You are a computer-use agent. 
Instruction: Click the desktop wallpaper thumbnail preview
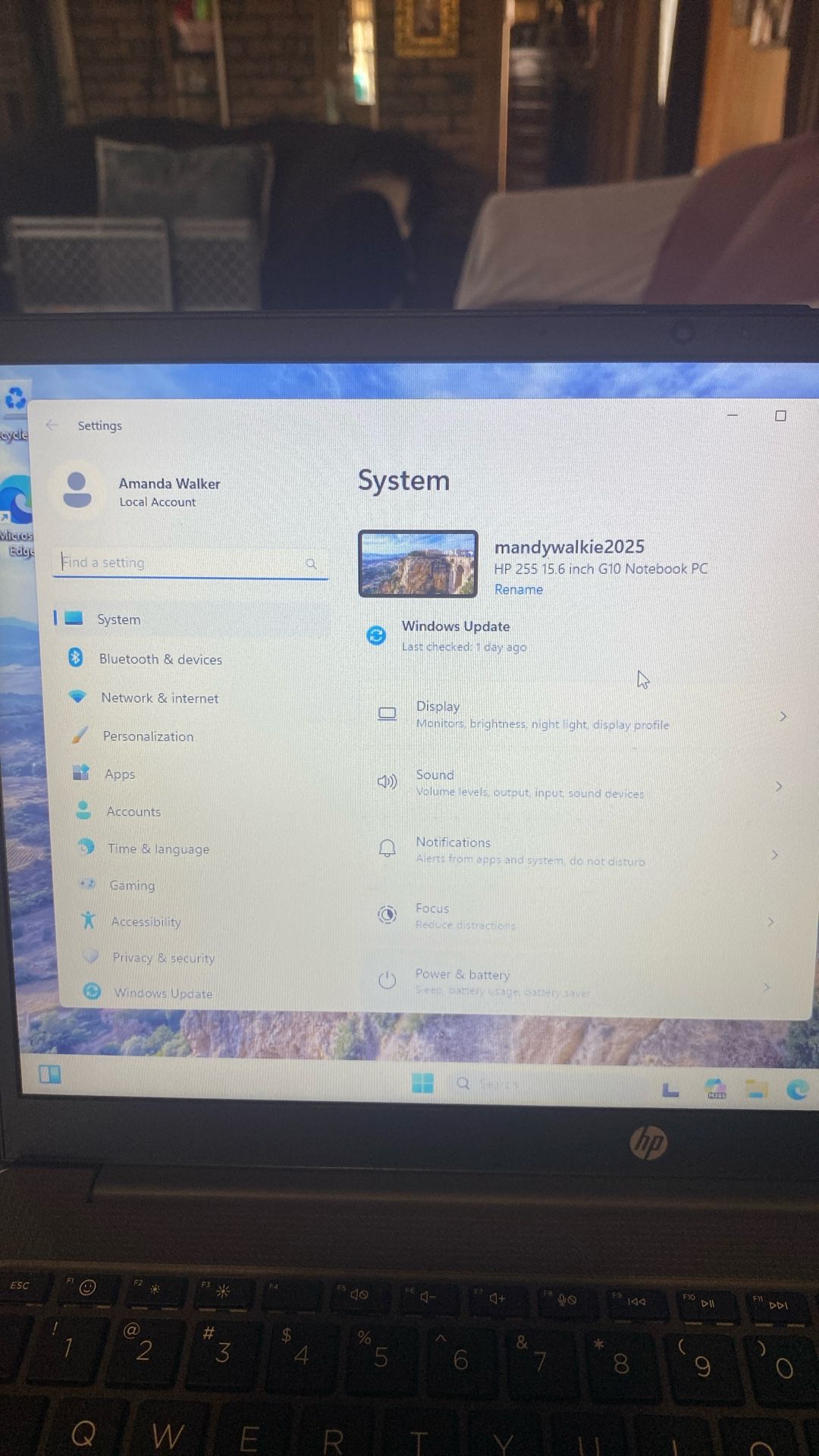[x=418, y=563]
